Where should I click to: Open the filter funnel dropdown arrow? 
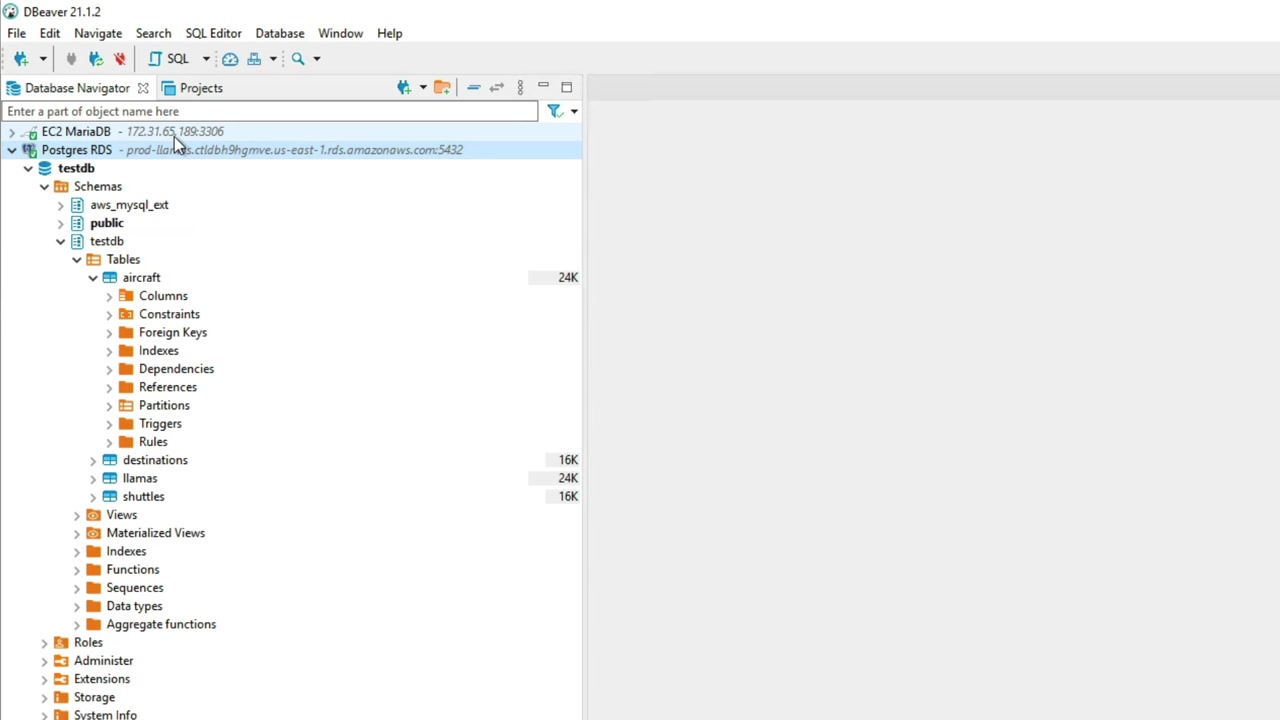coord(574,111)
